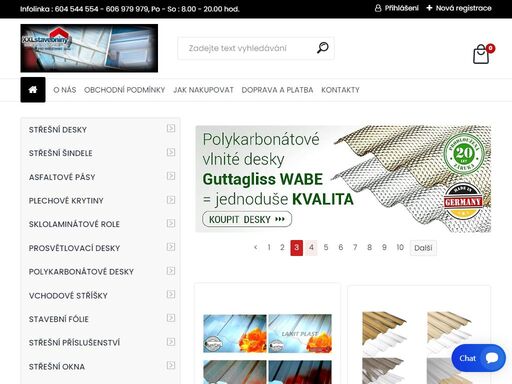Expand the Střešní příslušenství category arrow
Viewport: 512px width, 384px height.
click(171, 342)
